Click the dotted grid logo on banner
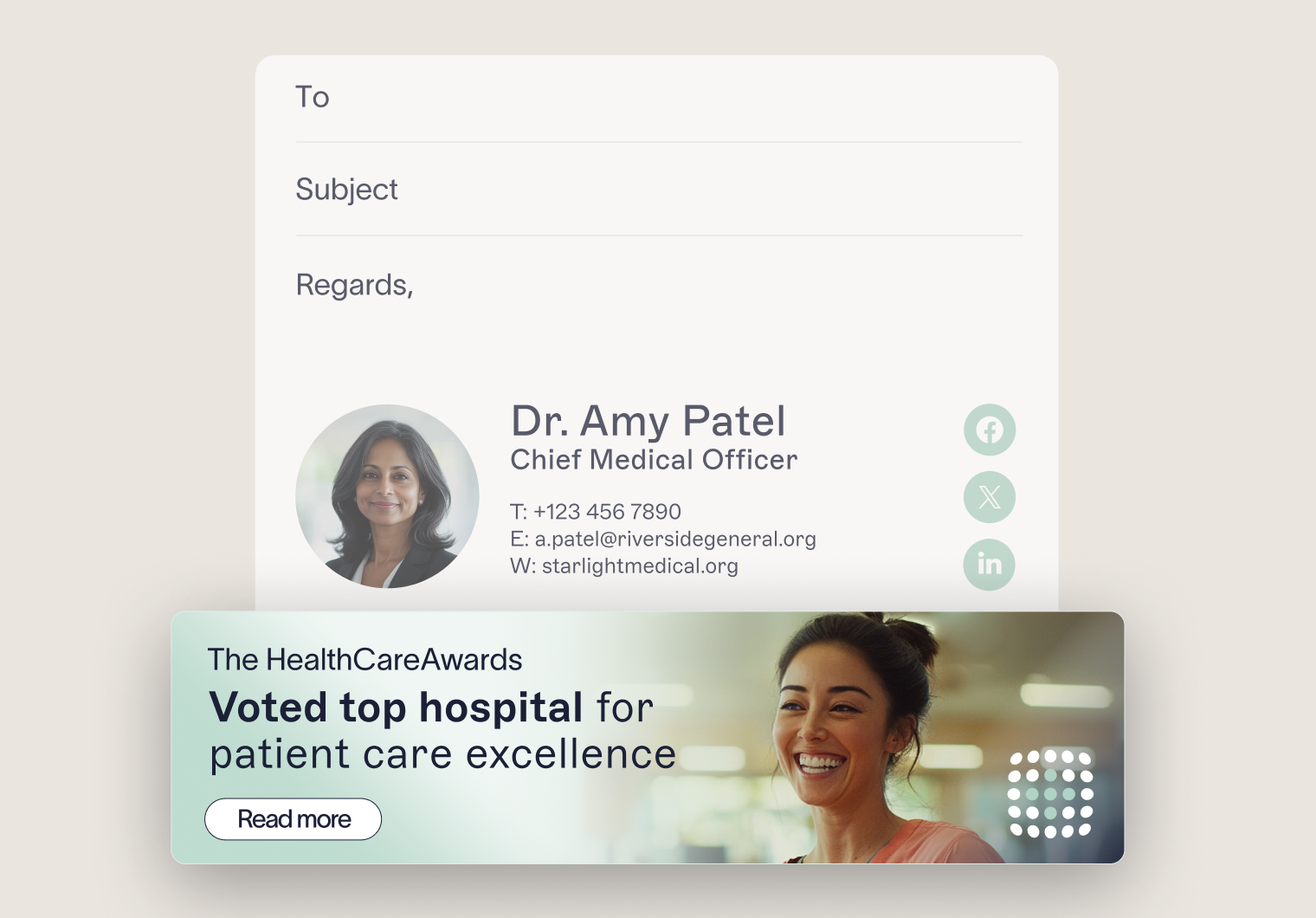 point(1050,794)
